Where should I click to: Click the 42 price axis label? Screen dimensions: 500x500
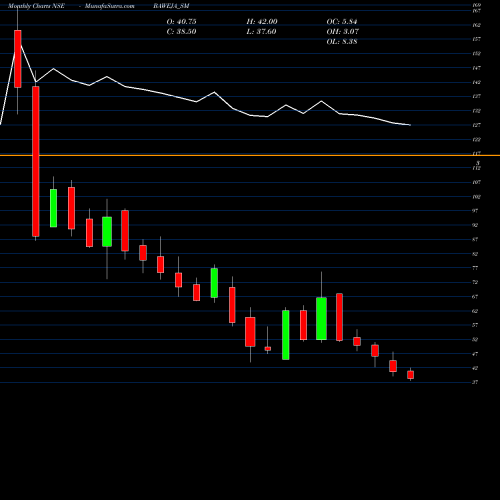click(475, 368)
